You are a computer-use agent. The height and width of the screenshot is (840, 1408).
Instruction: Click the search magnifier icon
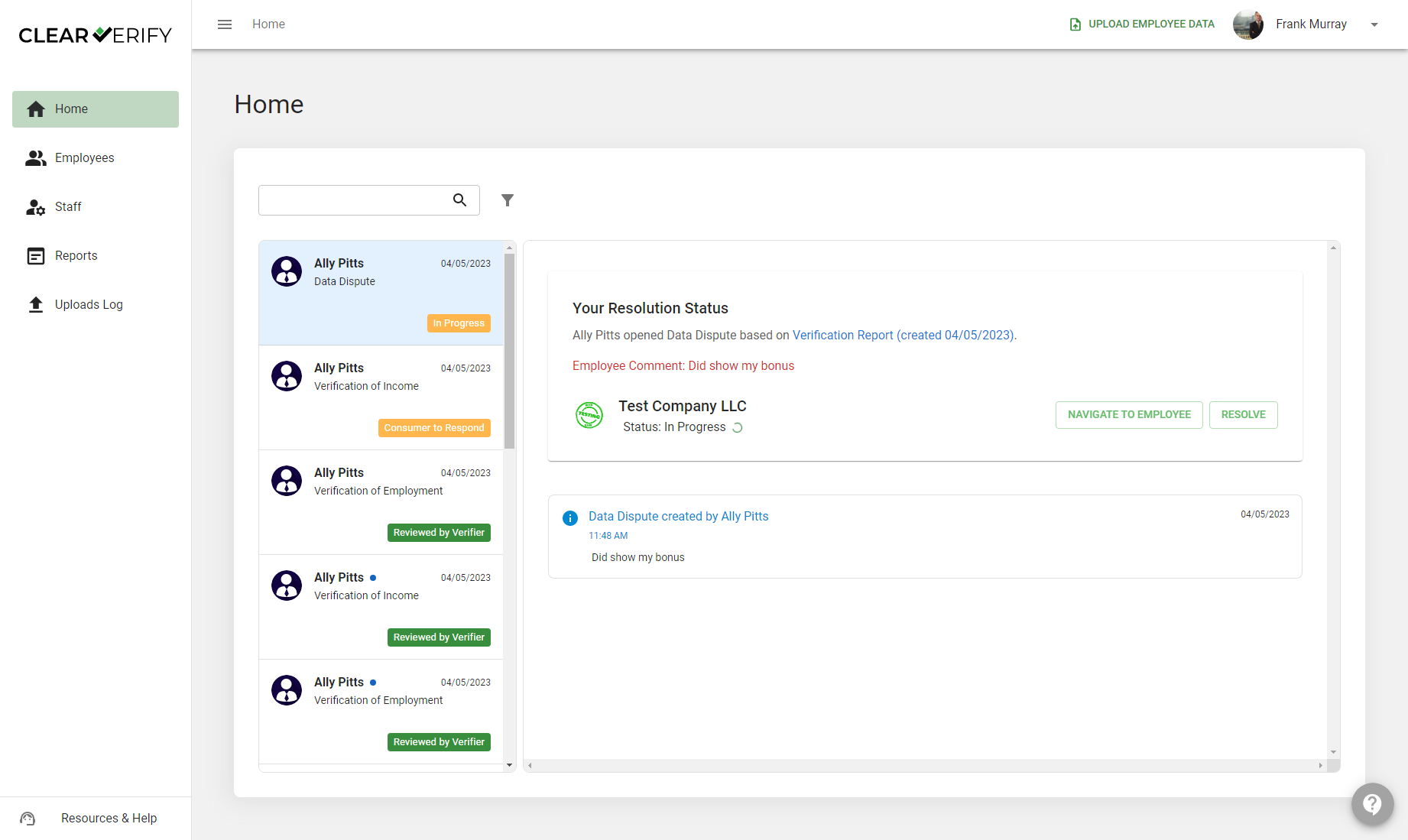[459, 200]
